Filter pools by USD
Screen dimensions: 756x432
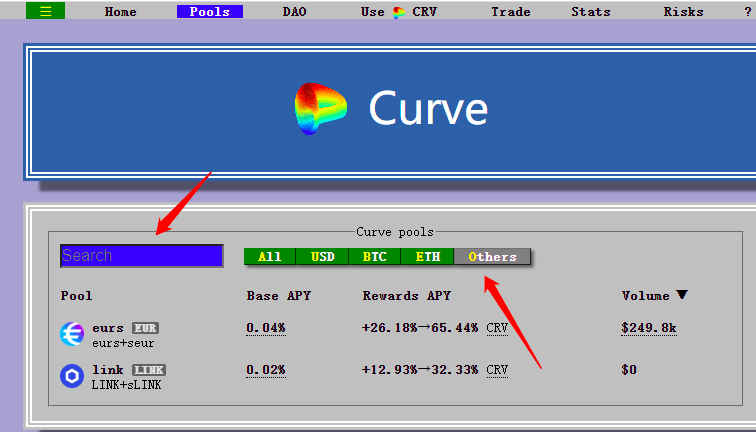(323, 256)
